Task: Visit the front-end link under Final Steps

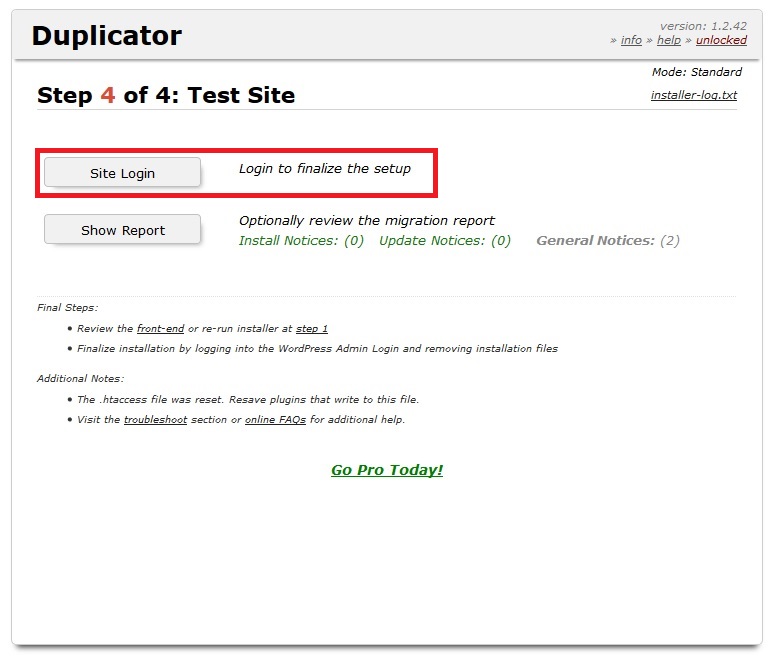Action: point(160,329)
